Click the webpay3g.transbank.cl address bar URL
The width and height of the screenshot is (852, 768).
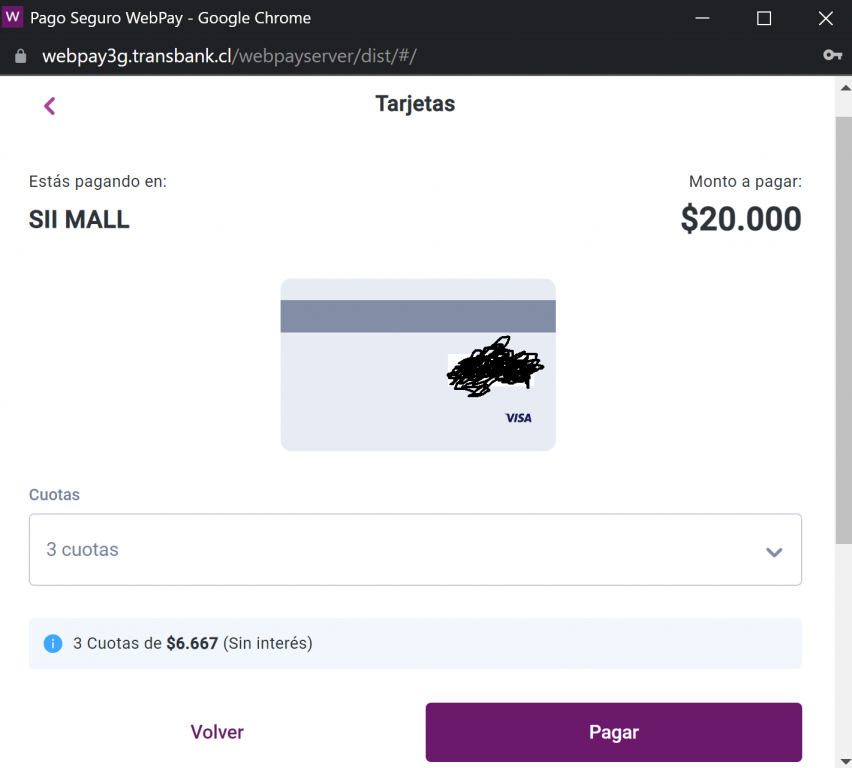point(228,56)
